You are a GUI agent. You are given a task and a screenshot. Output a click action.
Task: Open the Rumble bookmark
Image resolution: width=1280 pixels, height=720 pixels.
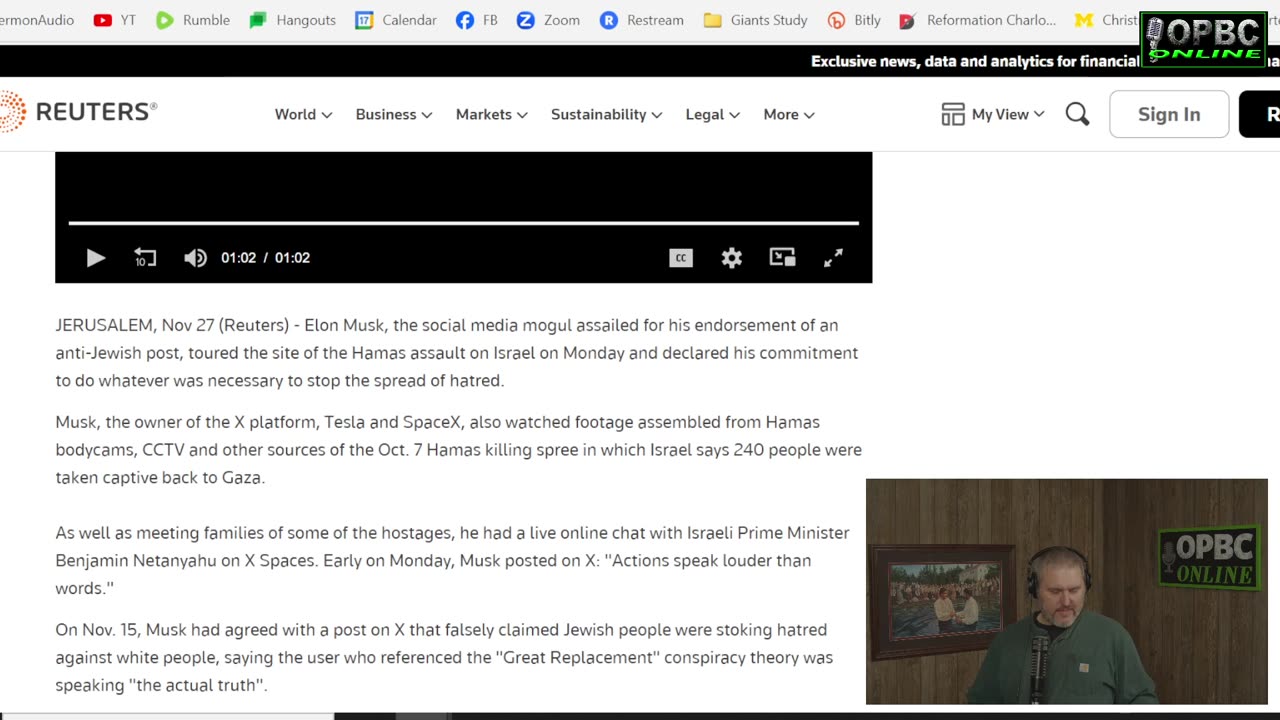pyautogui.click(x=193, y=20)
